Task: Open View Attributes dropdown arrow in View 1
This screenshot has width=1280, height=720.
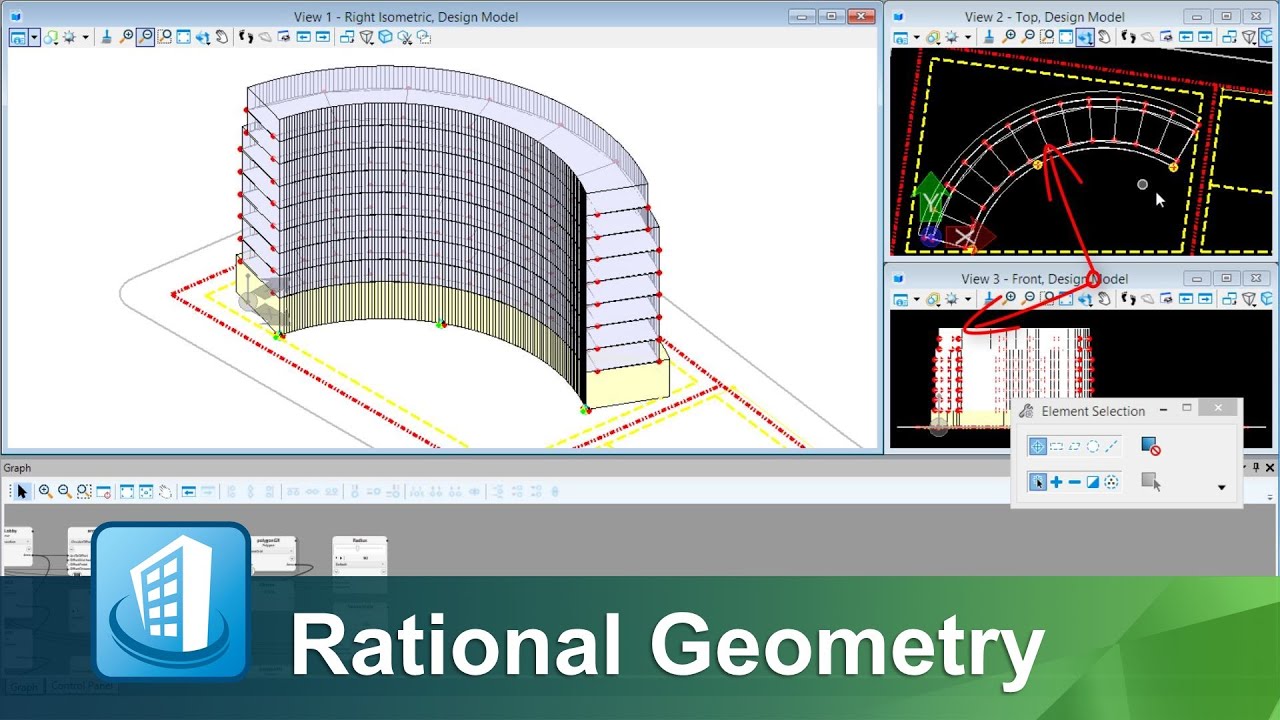Action: (x=34, y=37)
